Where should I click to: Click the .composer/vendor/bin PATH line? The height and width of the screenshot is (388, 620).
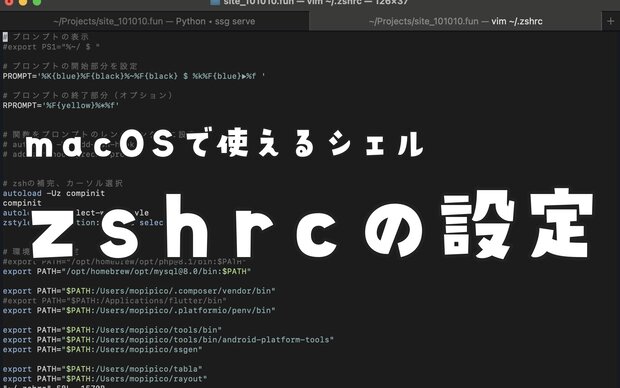(139, 291)
